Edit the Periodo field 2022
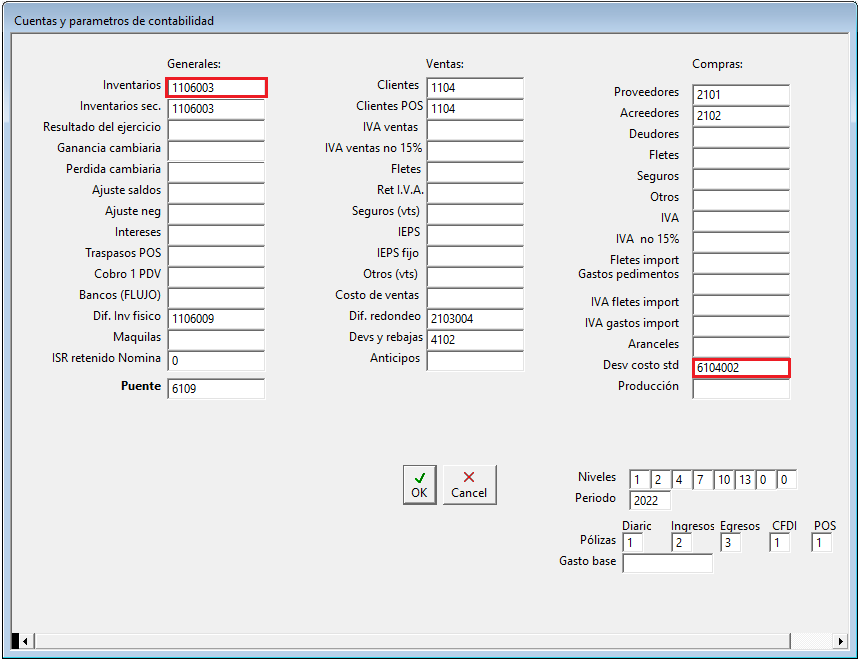 coord(650,501)
